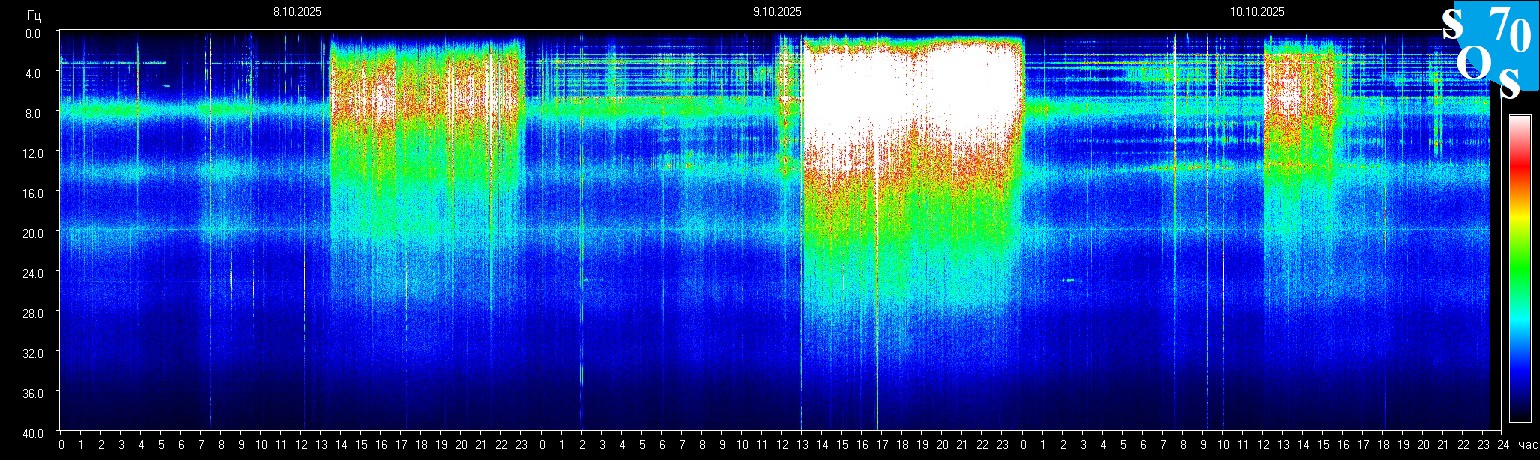The image size is (1540, 460).
Task: Click the color intensity scale bar
Action: (x=1519, y=268)
